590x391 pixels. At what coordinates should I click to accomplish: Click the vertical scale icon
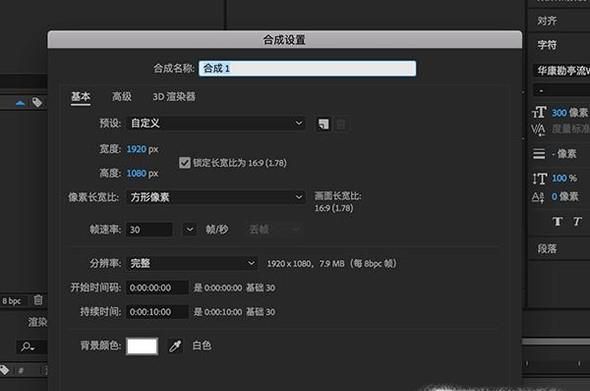(x=539, y=178)
